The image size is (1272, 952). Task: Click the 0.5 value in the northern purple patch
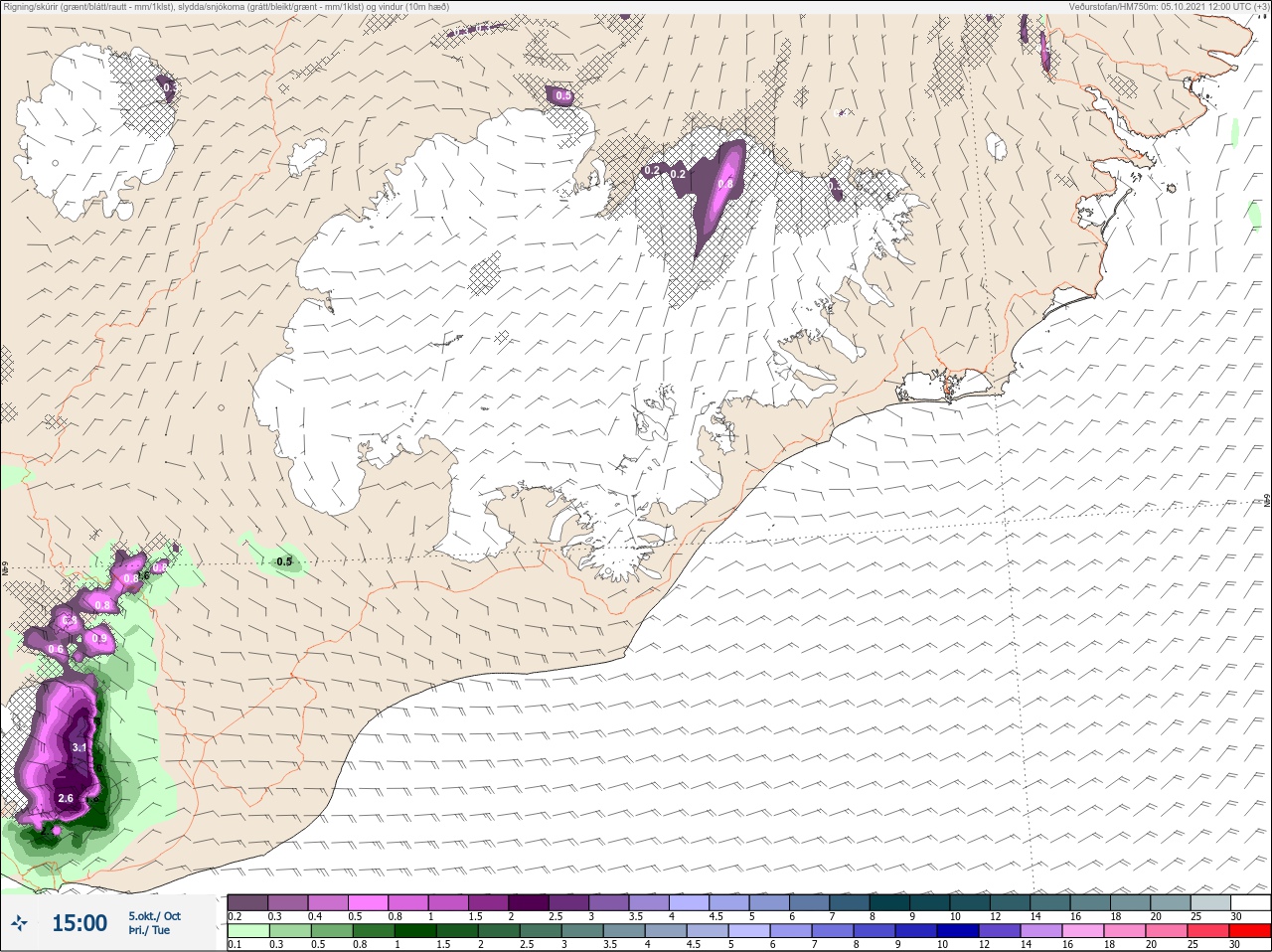563,96
